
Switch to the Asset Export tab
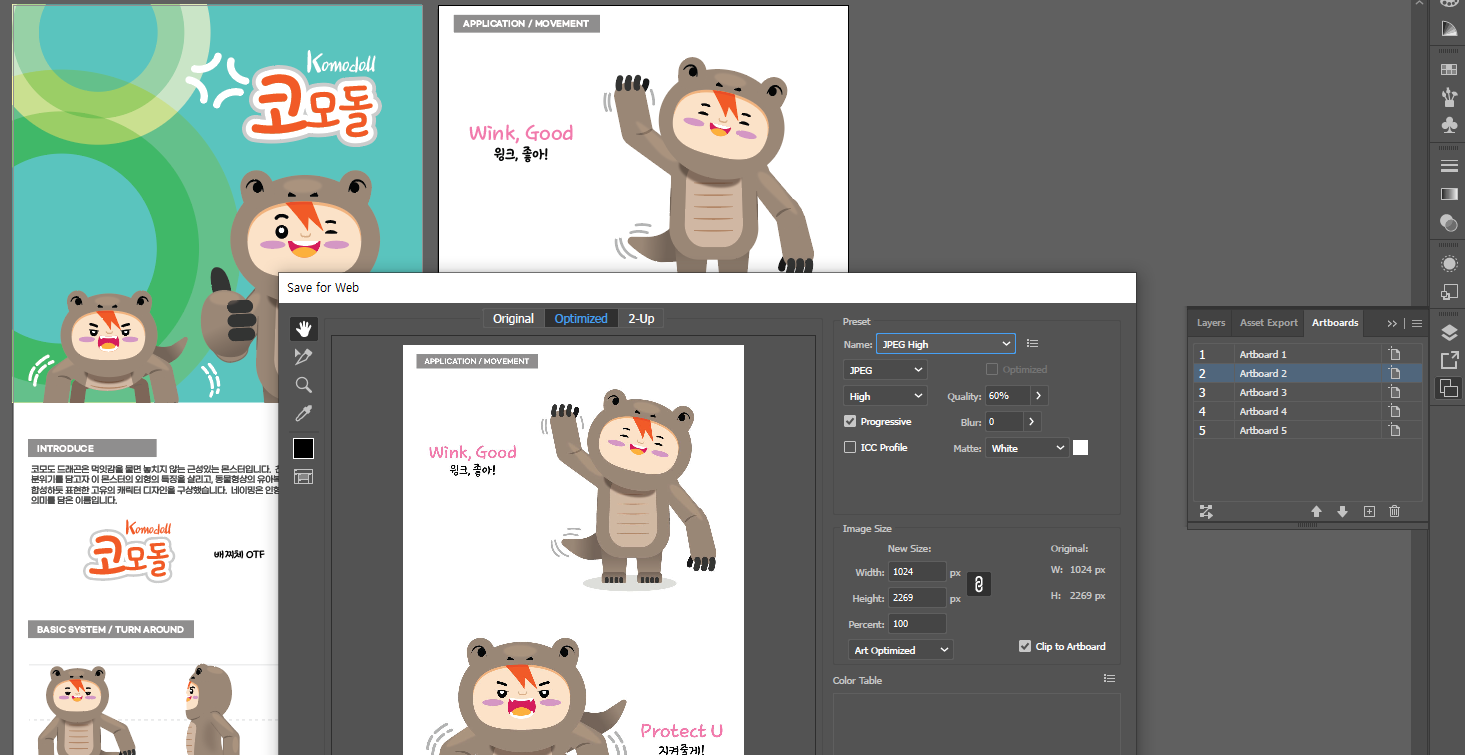coord(1269,323)
